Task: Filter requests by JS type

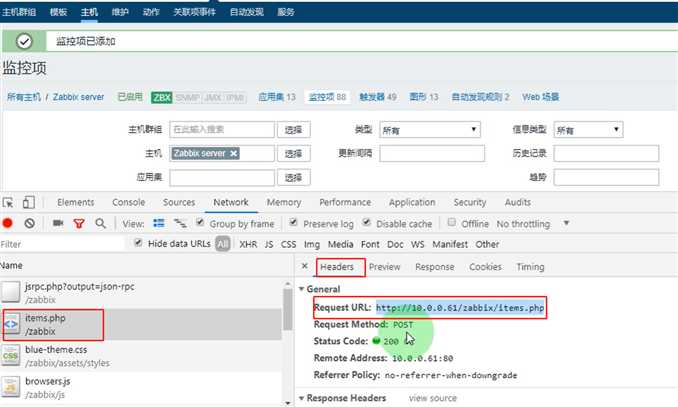Action: click(x=269, y=244)
